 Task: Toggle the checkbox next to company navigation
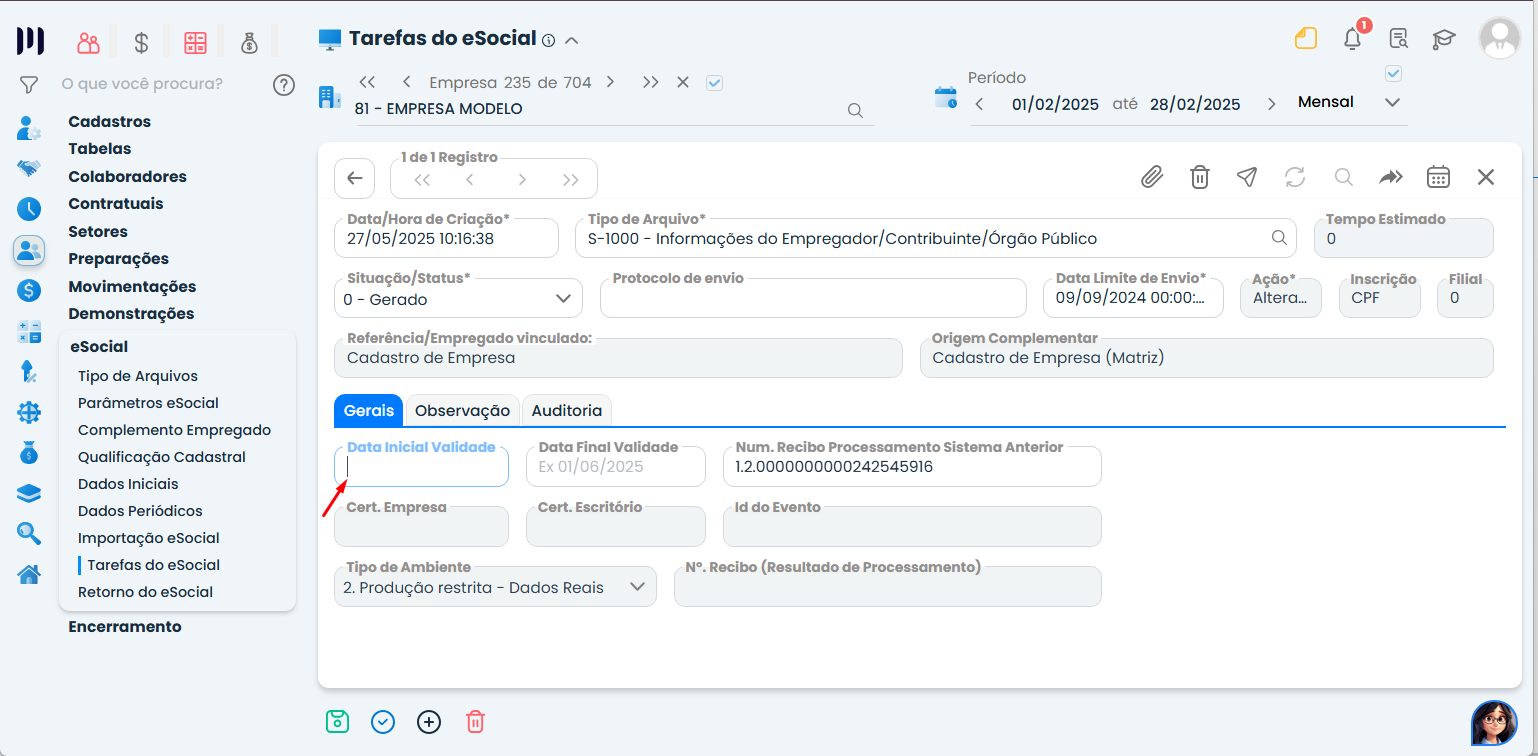(x=714, y=83)
